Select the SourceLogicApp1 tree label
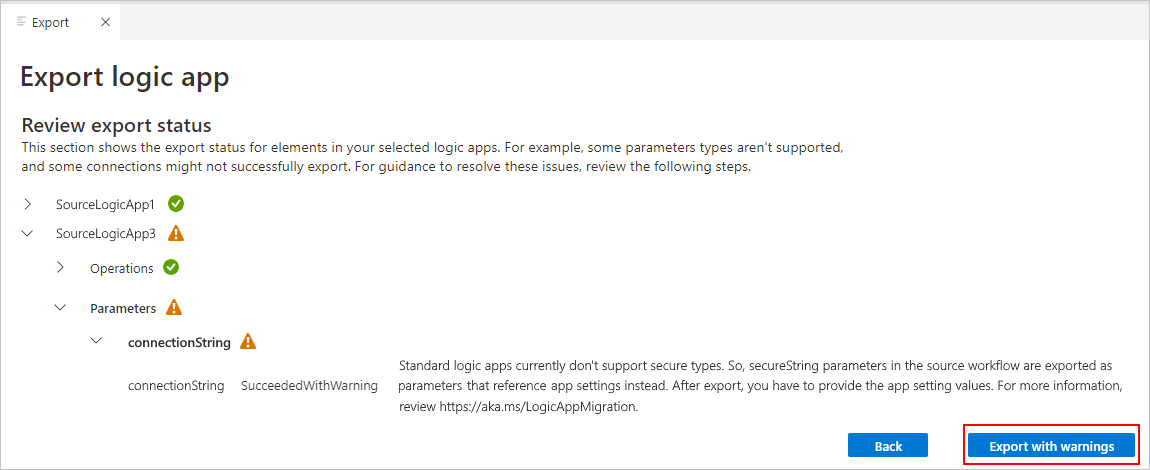Screen dimensions: 1150x470 (106, 205)
